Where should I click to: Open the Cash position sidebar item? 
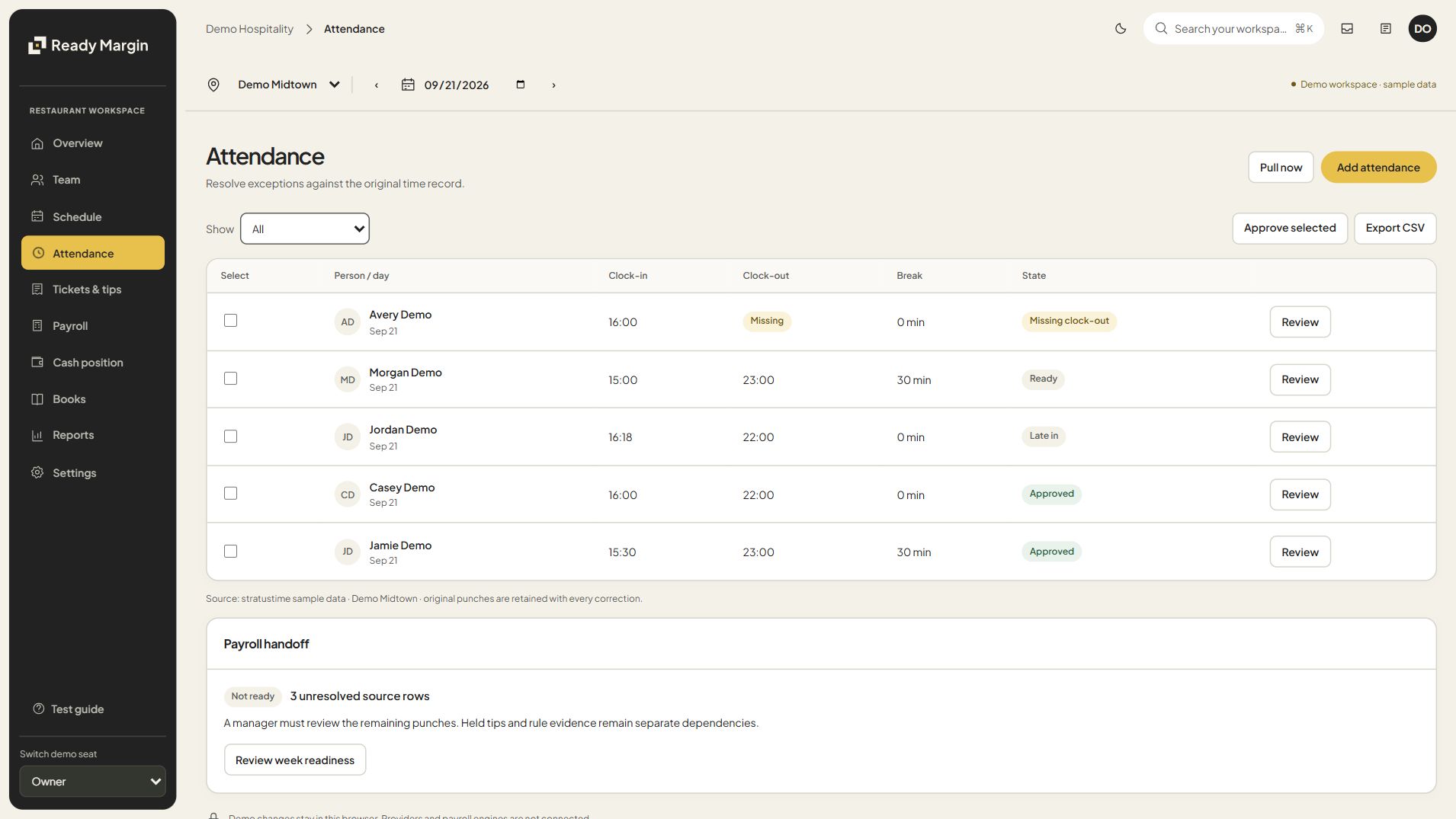(92, 363)
